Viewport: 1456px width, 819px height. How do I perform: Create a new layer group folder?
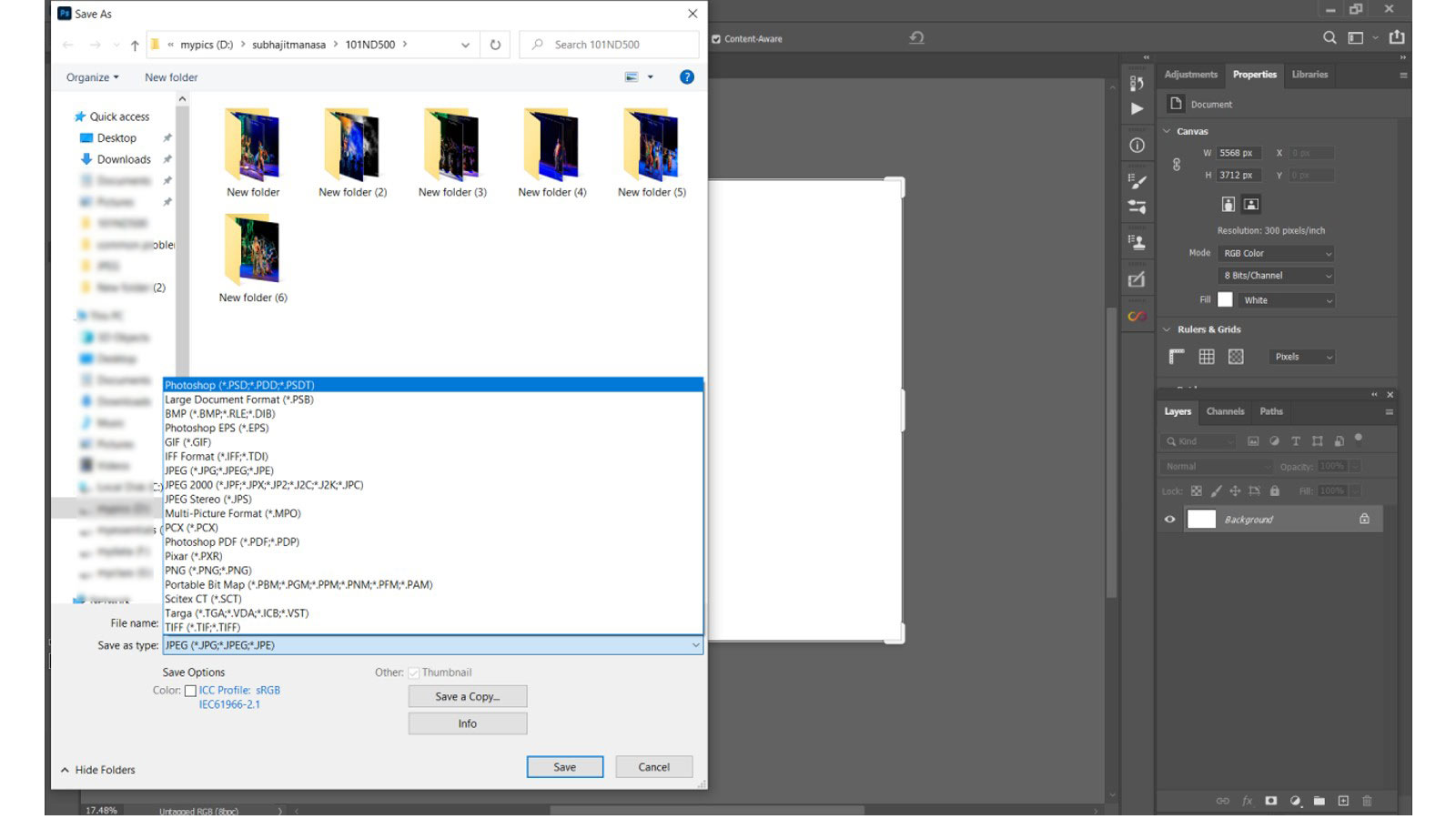pyautogui.click(x=1319, y=801)
